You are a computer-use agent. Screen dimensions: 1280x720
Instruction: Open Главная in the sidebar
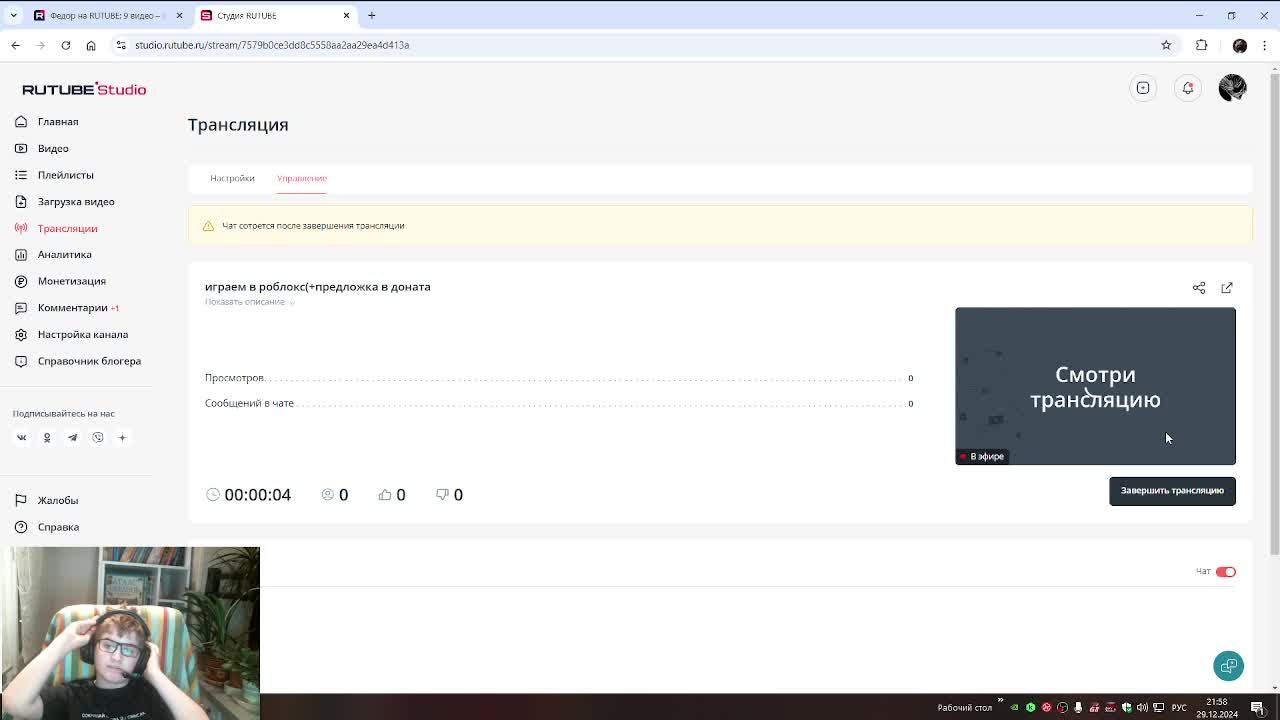58,122
